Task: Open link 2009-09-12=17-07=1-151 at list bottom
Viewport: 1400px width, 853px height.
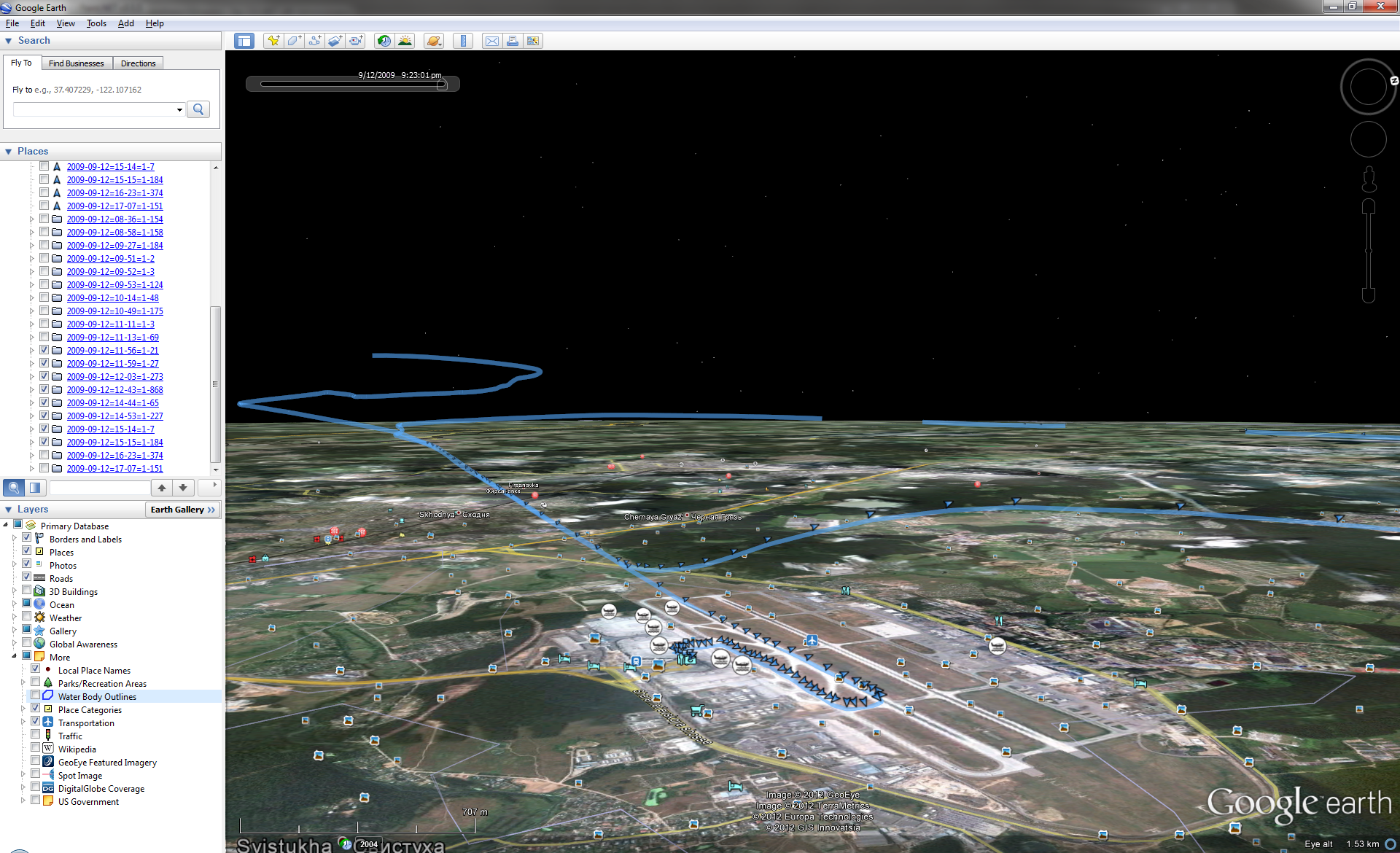Action: click(114, 469)
